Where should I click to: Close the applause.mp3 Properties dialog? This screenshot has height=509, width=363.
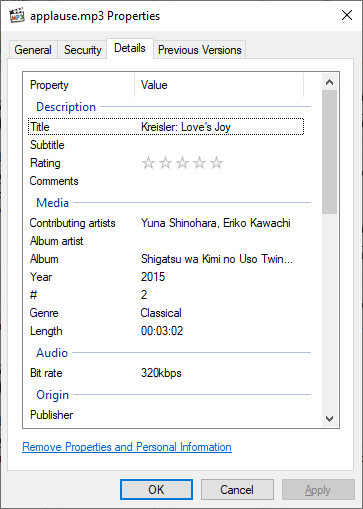[347, 15]
